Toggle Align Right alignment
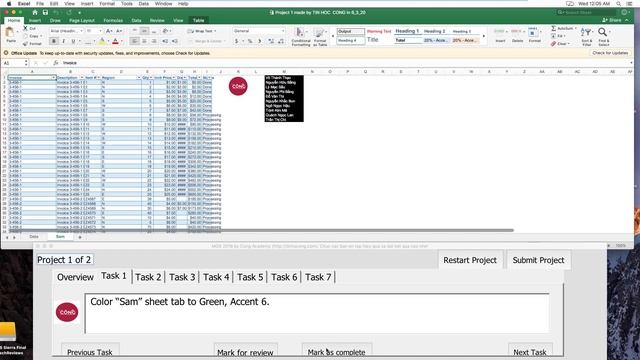 [x=154, y=41]
